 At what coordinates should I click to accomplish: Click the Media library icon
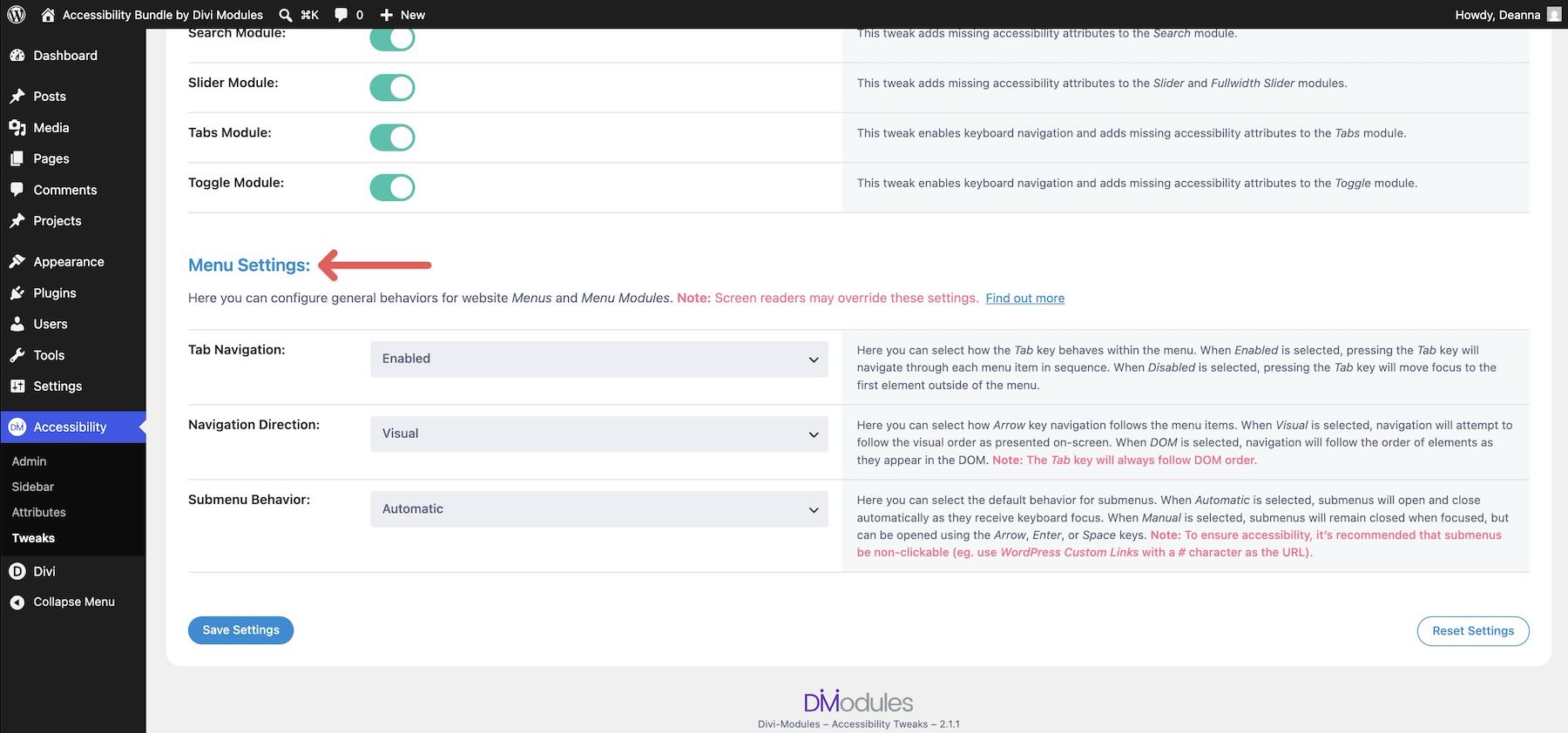(17, 128)
